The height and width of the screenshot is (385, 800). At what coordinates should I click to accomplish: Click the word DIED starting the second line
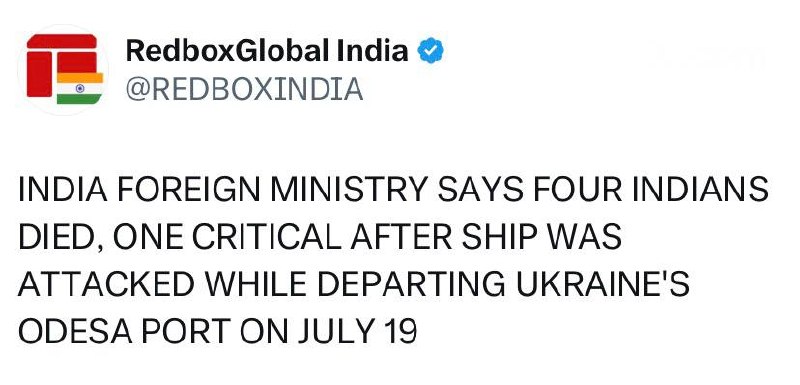[57, 238]
